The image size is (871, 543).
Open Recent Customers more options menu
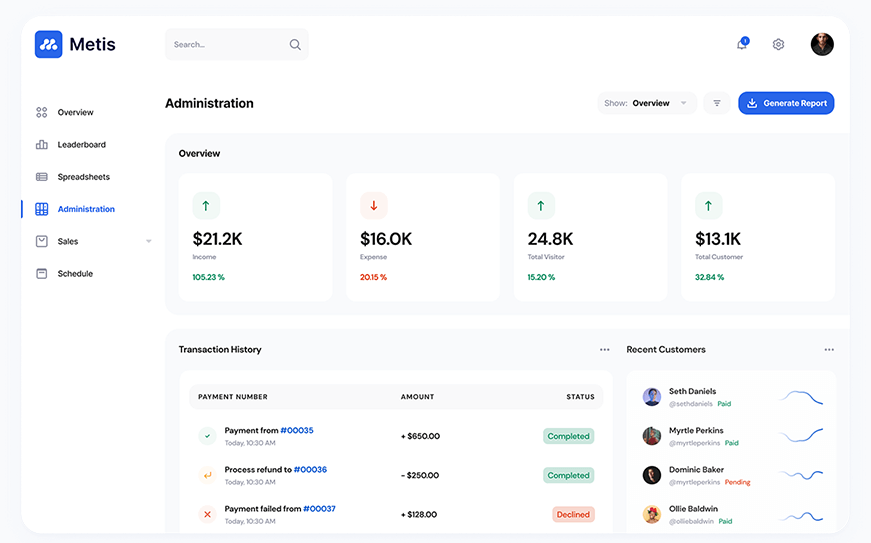pos(828,350)
